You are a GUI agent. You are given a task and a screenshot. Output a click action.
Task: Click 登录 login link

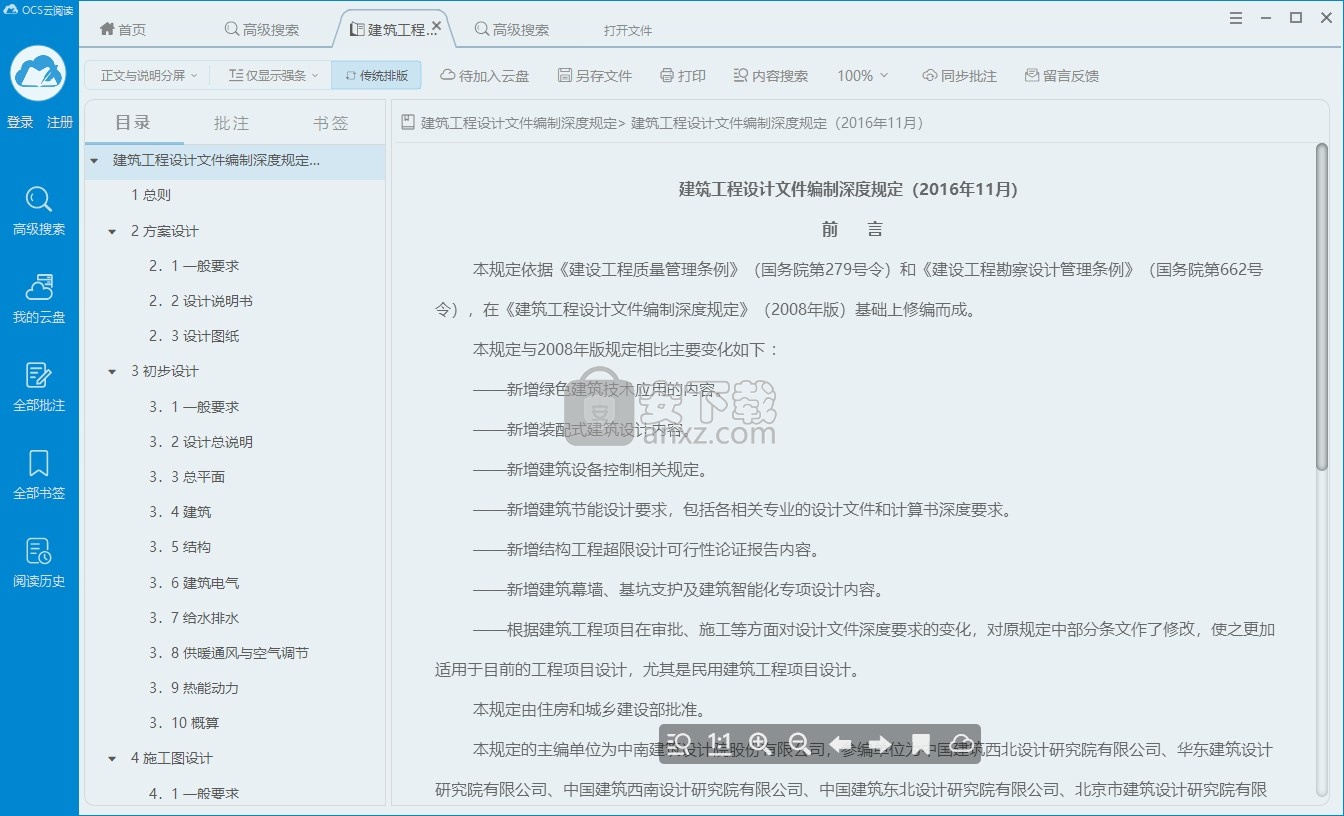tap(20, 122)
